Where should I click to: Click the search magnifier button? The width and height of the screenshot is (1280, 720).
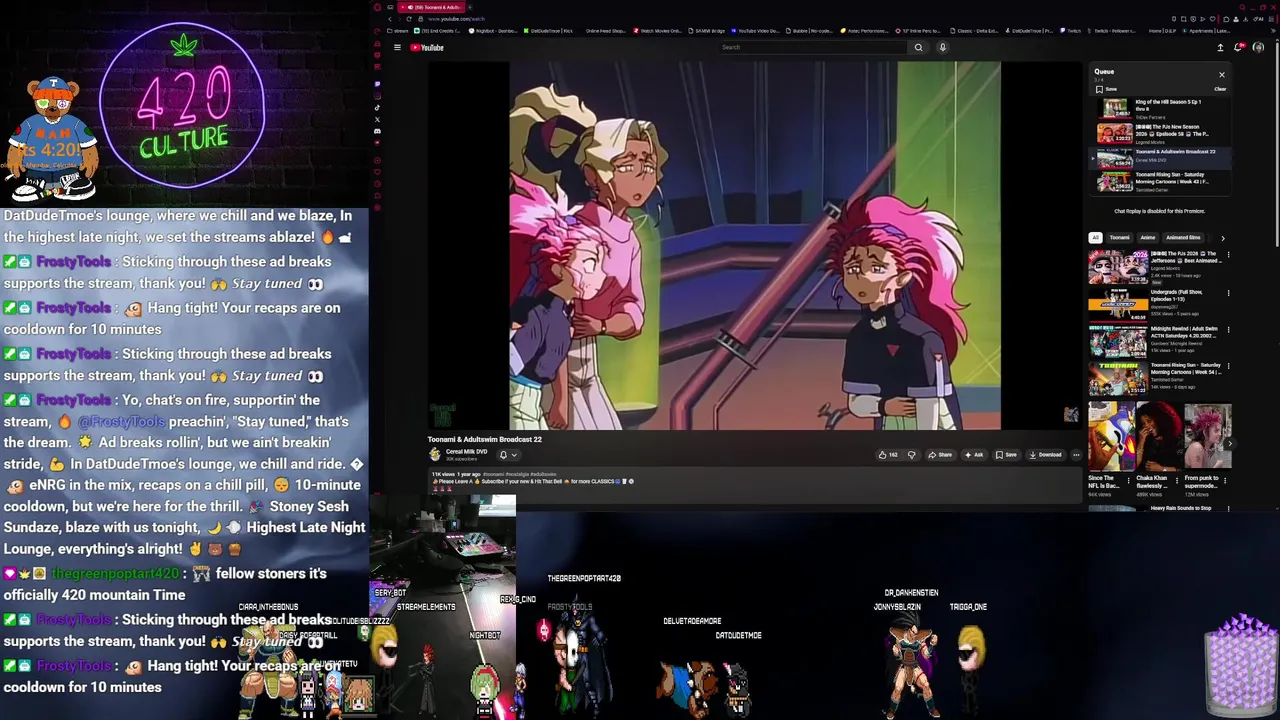[x=918, y=47]
